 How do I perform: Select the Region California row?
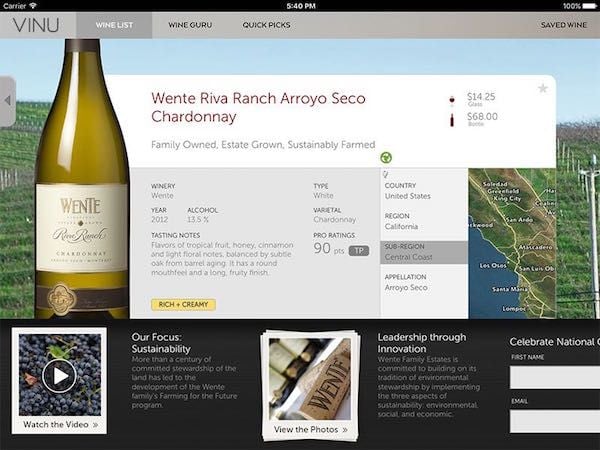pyautogui.click(x=424, y=221)
